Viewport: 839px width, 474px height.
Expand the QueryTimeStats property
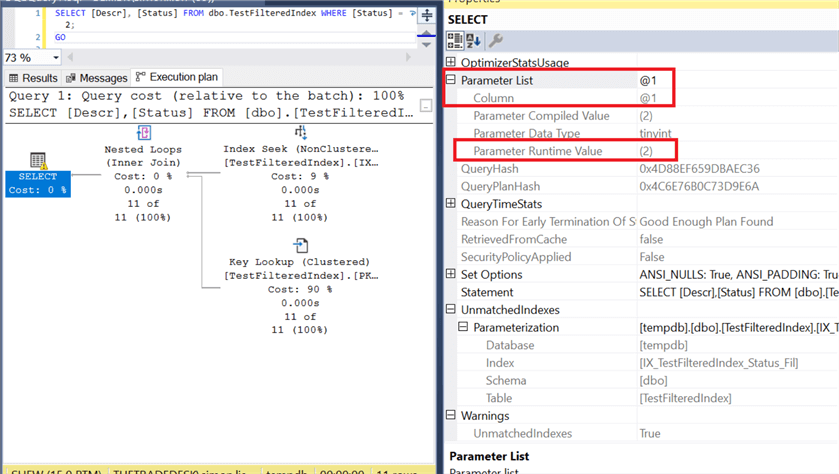(x=451, y=203)
